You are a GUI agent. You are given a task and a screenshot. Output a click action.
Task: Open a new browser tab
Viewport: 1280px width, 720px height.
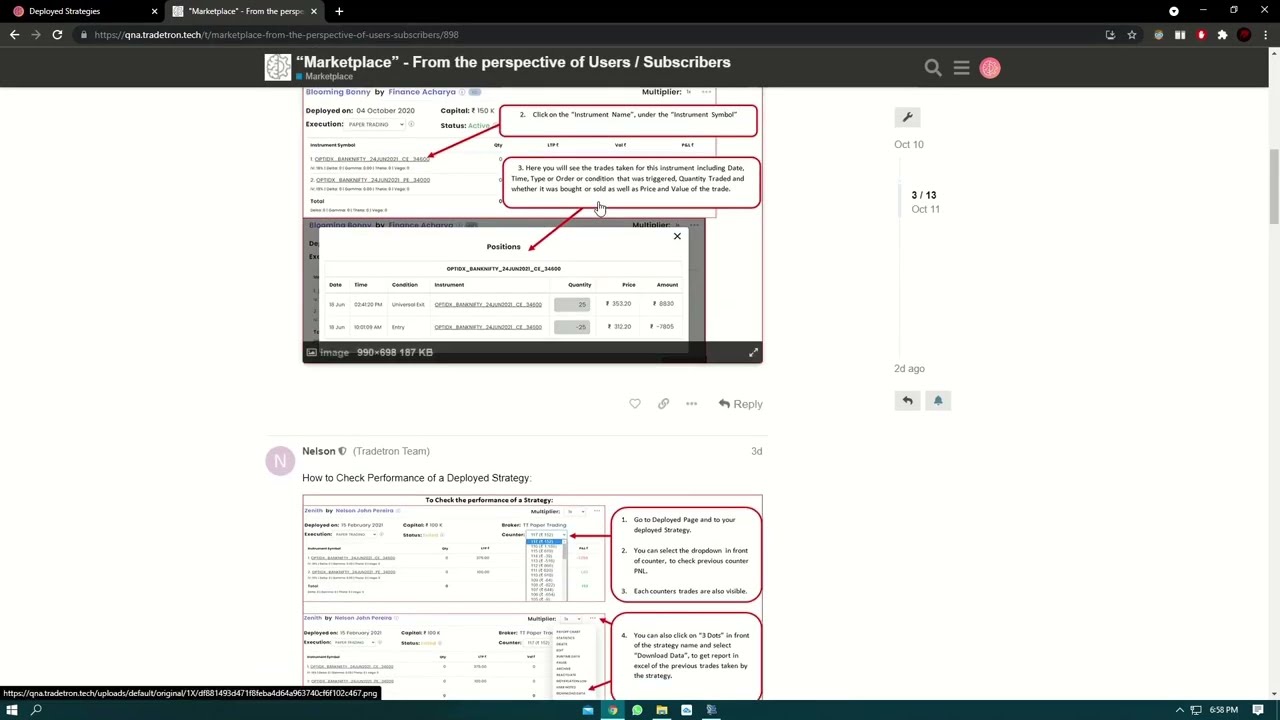339,11
